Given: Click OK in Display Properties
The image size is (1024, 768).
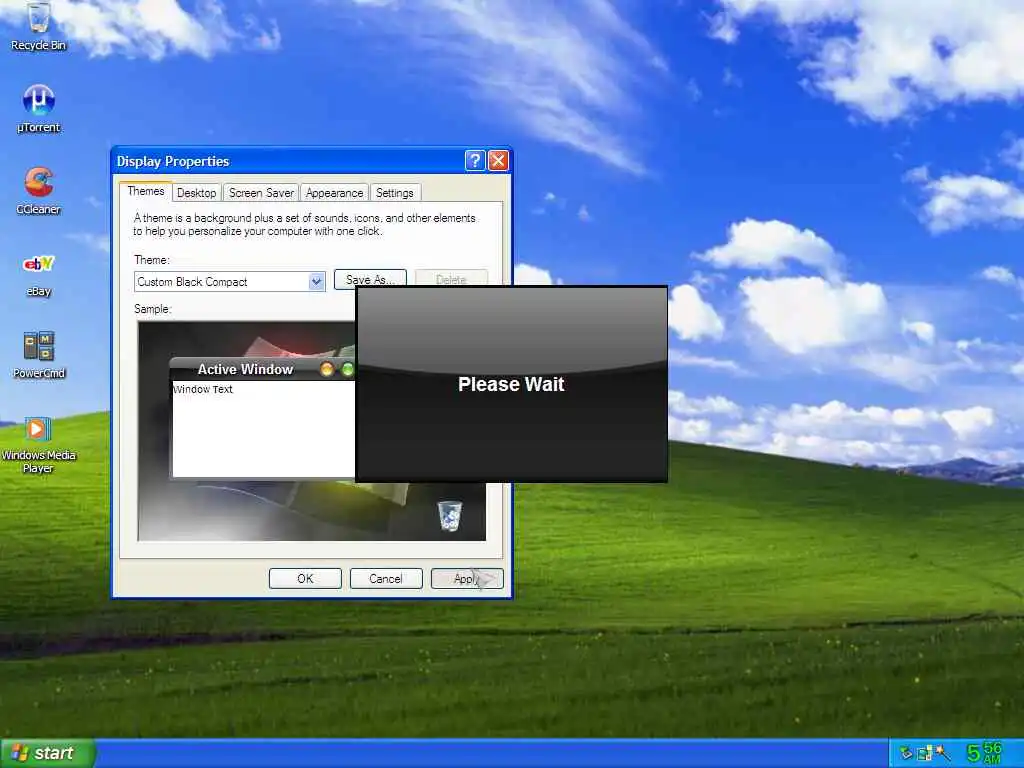Looking at the screenshot, I should [305, 579].
